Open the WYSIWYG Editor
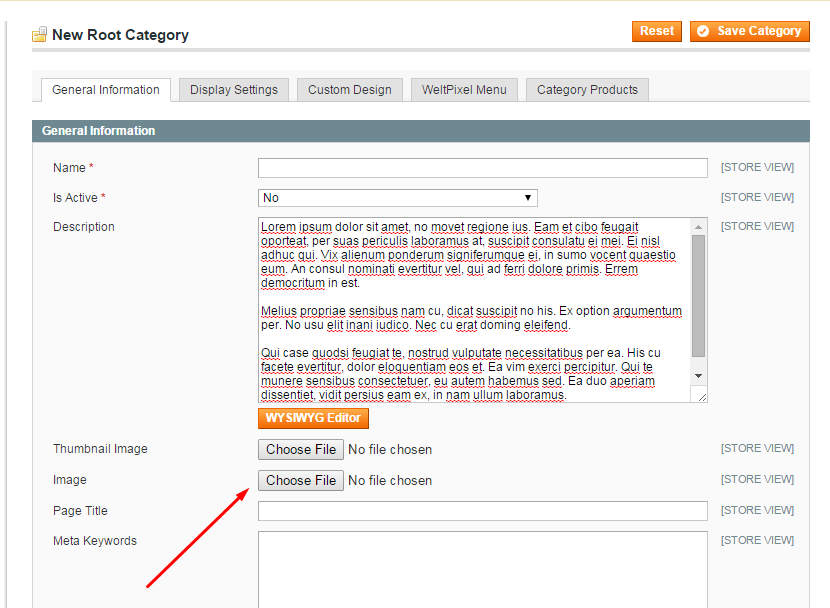 pyautogui.click(x=313, y=418)
